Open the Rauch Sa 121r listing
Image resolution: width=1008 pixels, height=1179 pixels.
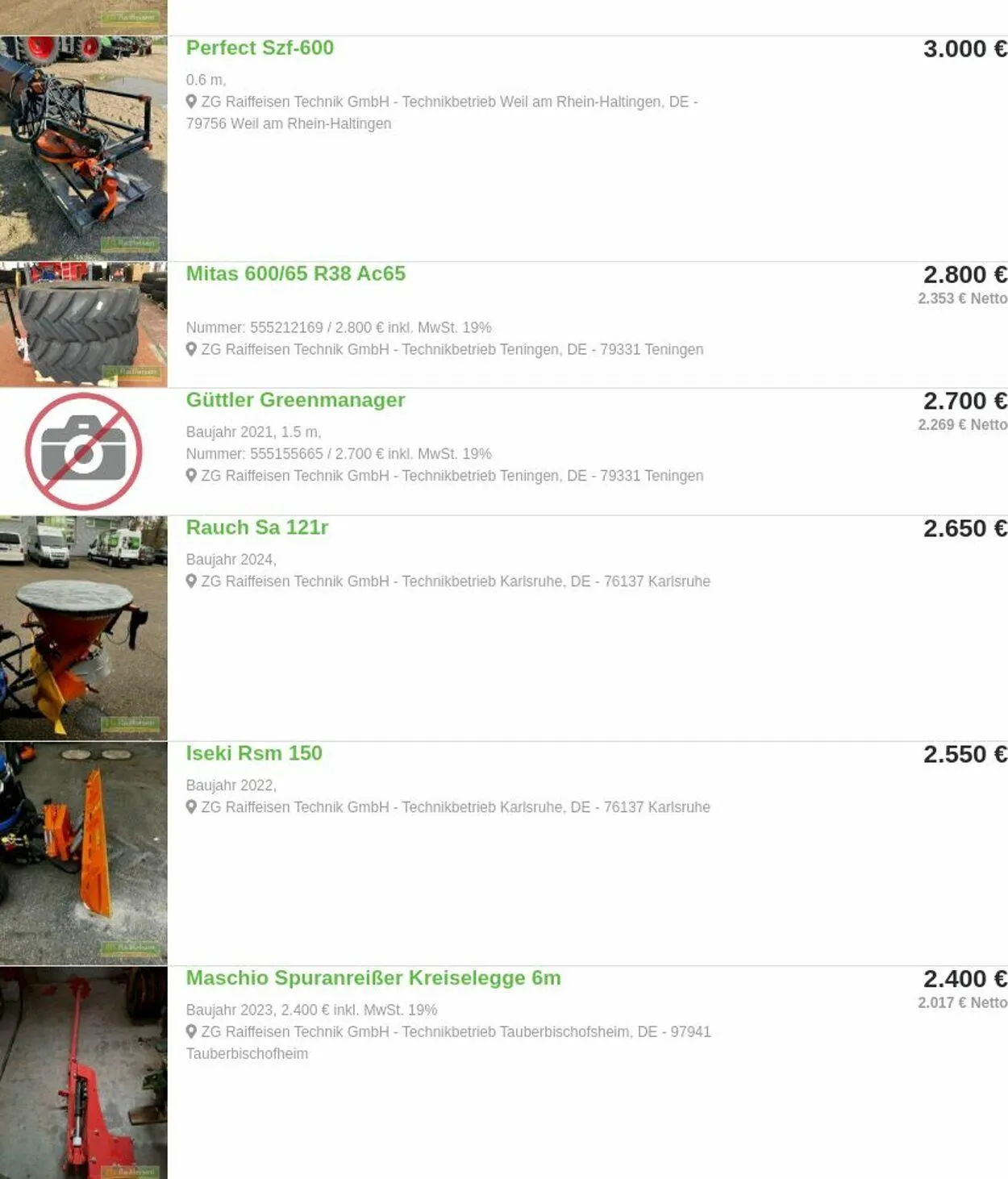(x=257, y=527)
